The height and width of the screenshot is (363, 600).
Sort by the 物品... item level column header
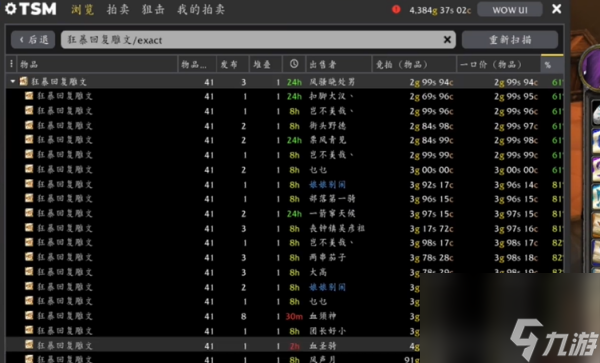pos(197,64)
